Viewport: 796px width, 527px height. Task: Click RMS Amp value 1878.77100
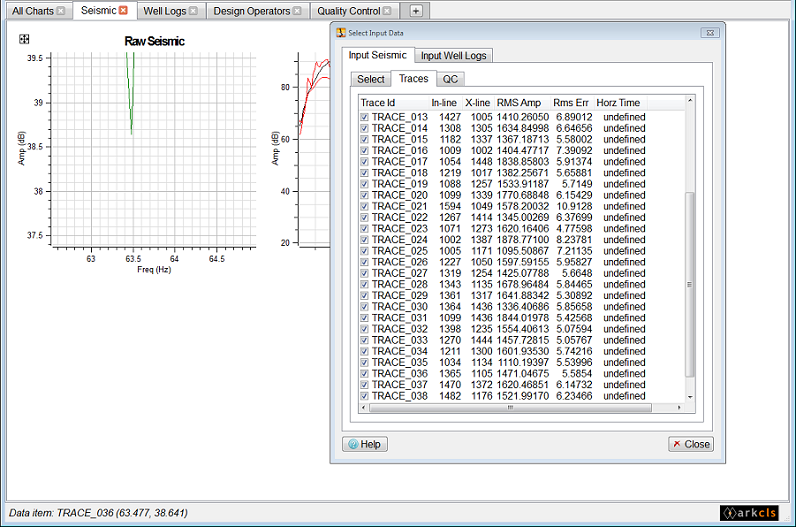click(523, 240)
